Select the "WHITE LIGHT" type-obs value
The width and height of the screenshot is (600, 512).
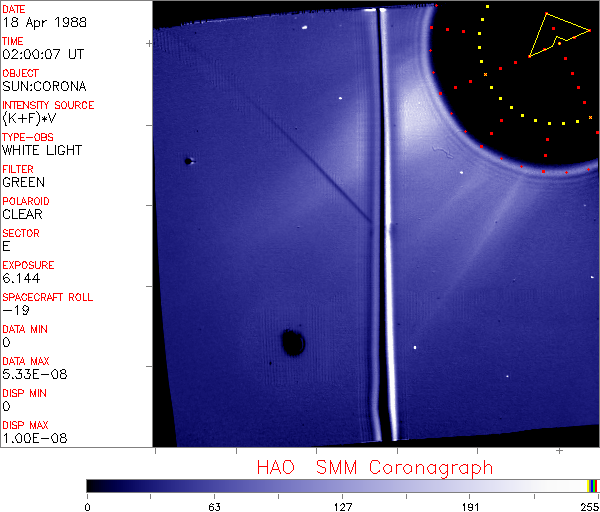click(42, 150)
